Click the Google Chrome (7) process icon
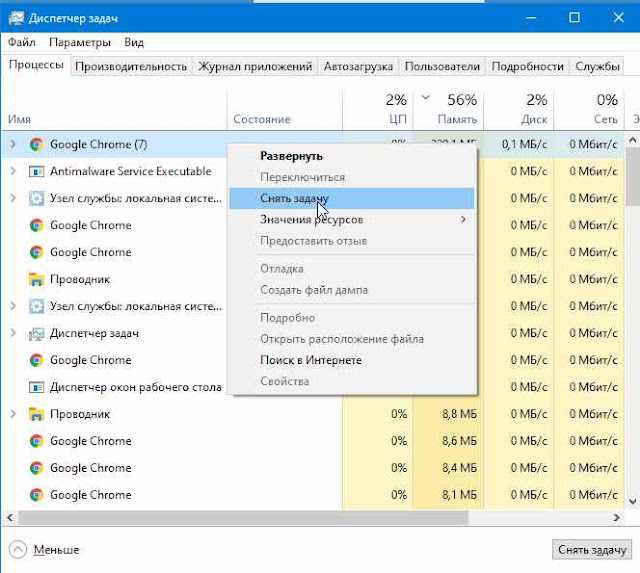The image size is (640, 573). (x=36, y=144)
